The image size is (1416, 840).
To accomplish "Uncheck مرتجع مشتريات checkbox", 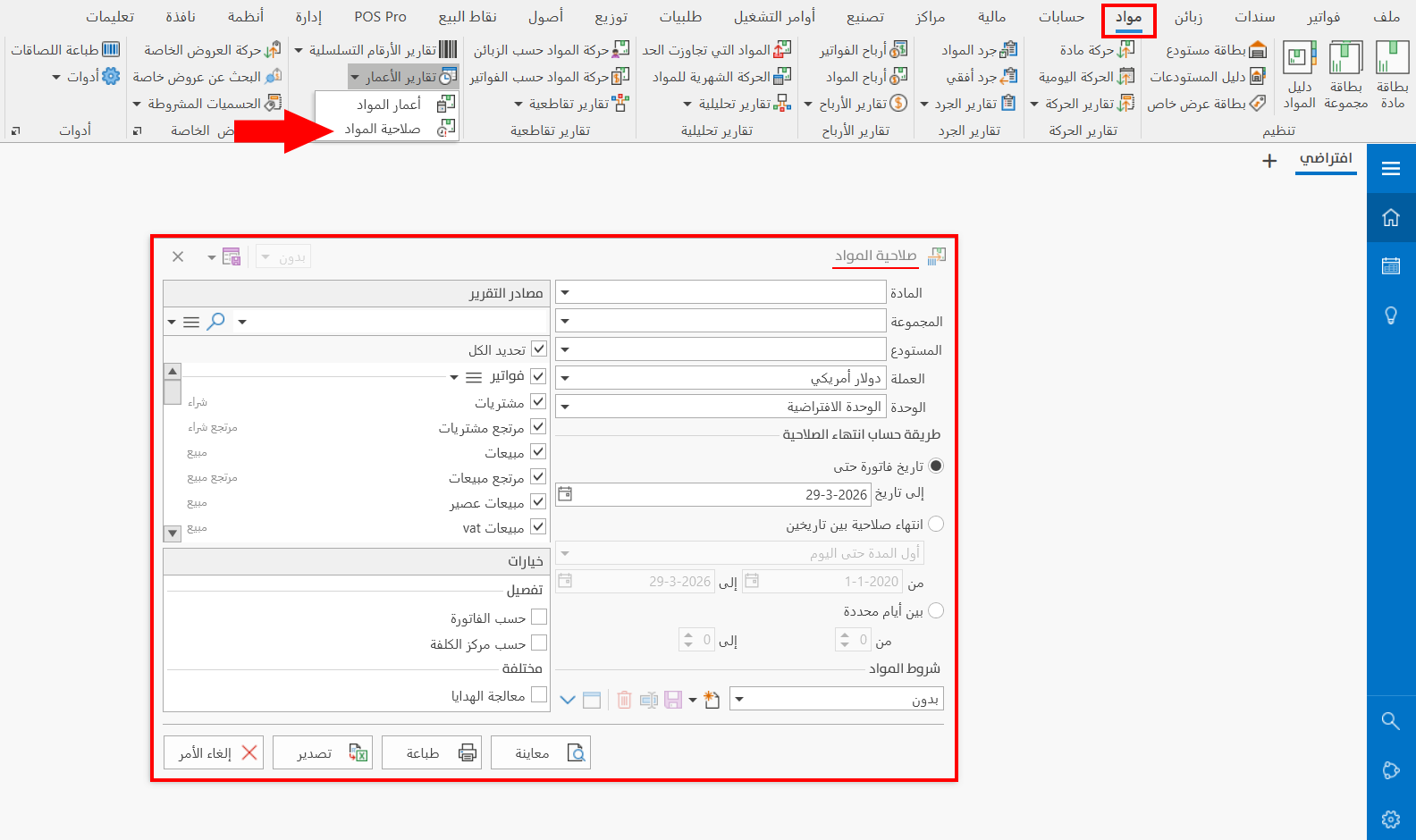I will click(538, 427).
